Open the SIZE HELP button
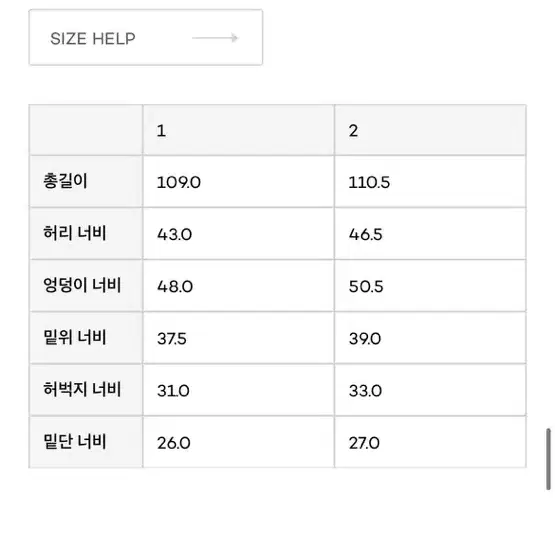Screen dimensions: 555x555 (x=146, y=38)
